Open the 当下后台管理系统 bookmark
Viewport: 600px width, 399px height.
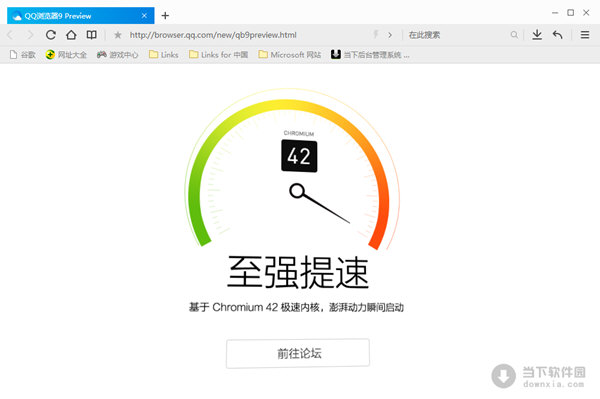tap(370, 55)
